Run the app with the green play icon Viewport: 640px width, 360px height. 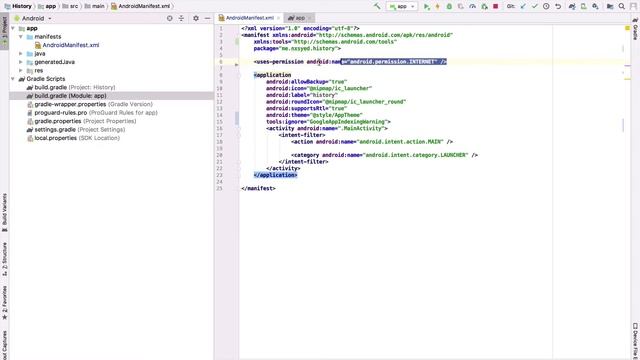tap(427, 6)
